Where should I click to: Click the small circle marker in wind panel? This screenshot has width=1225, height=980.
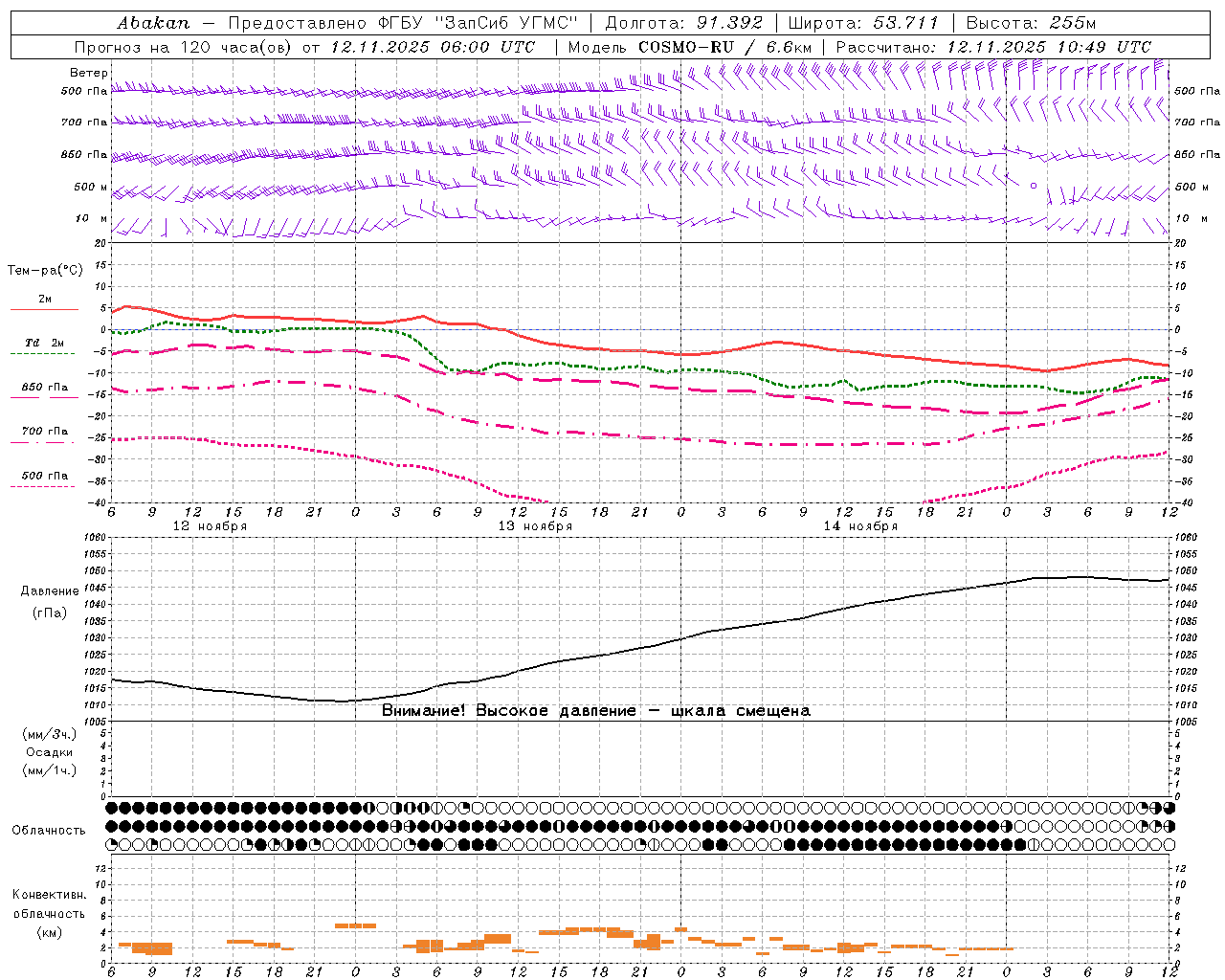(x=1034, y=186)
